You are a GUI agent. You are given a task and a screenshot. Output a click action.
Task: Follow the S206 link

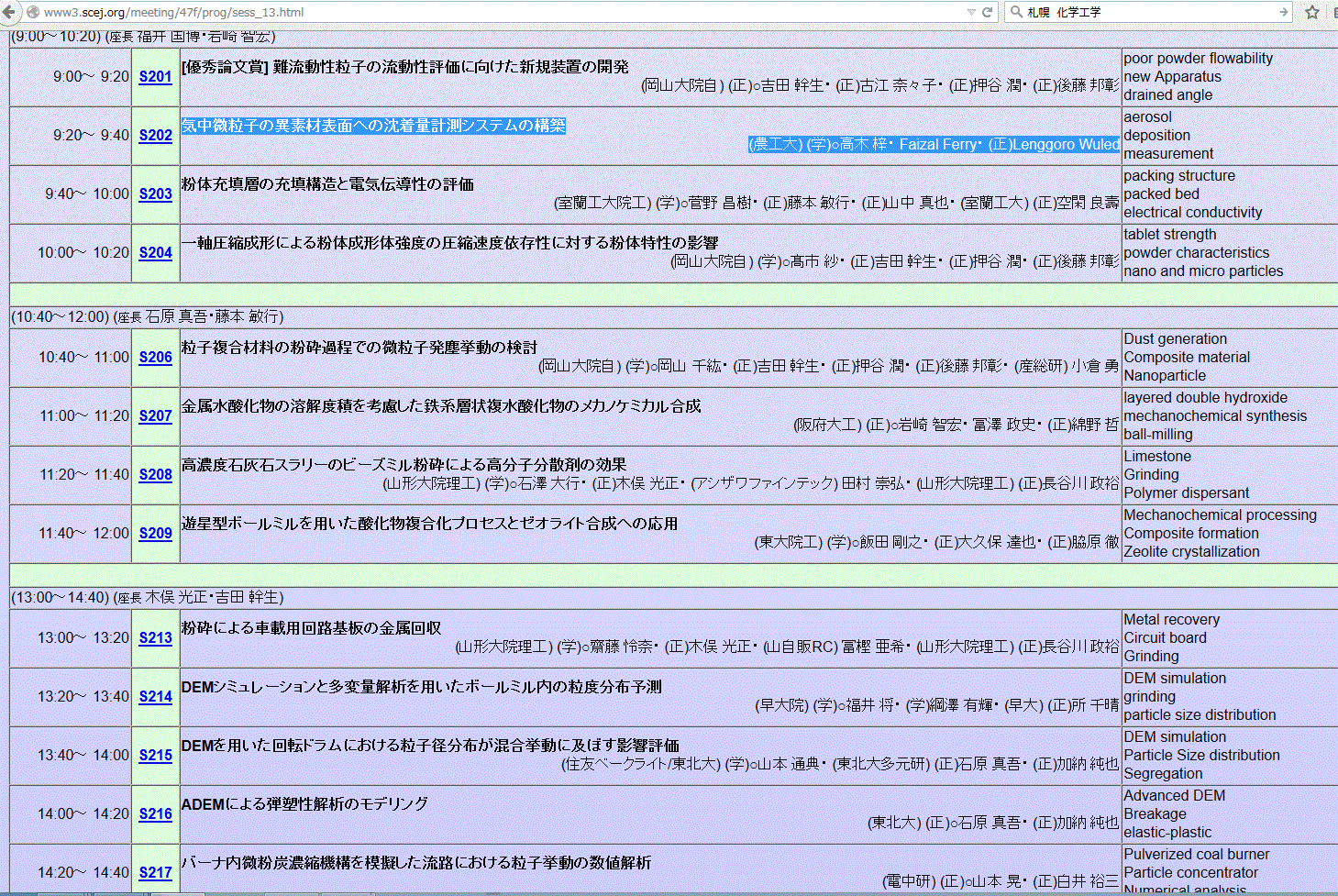155,358
